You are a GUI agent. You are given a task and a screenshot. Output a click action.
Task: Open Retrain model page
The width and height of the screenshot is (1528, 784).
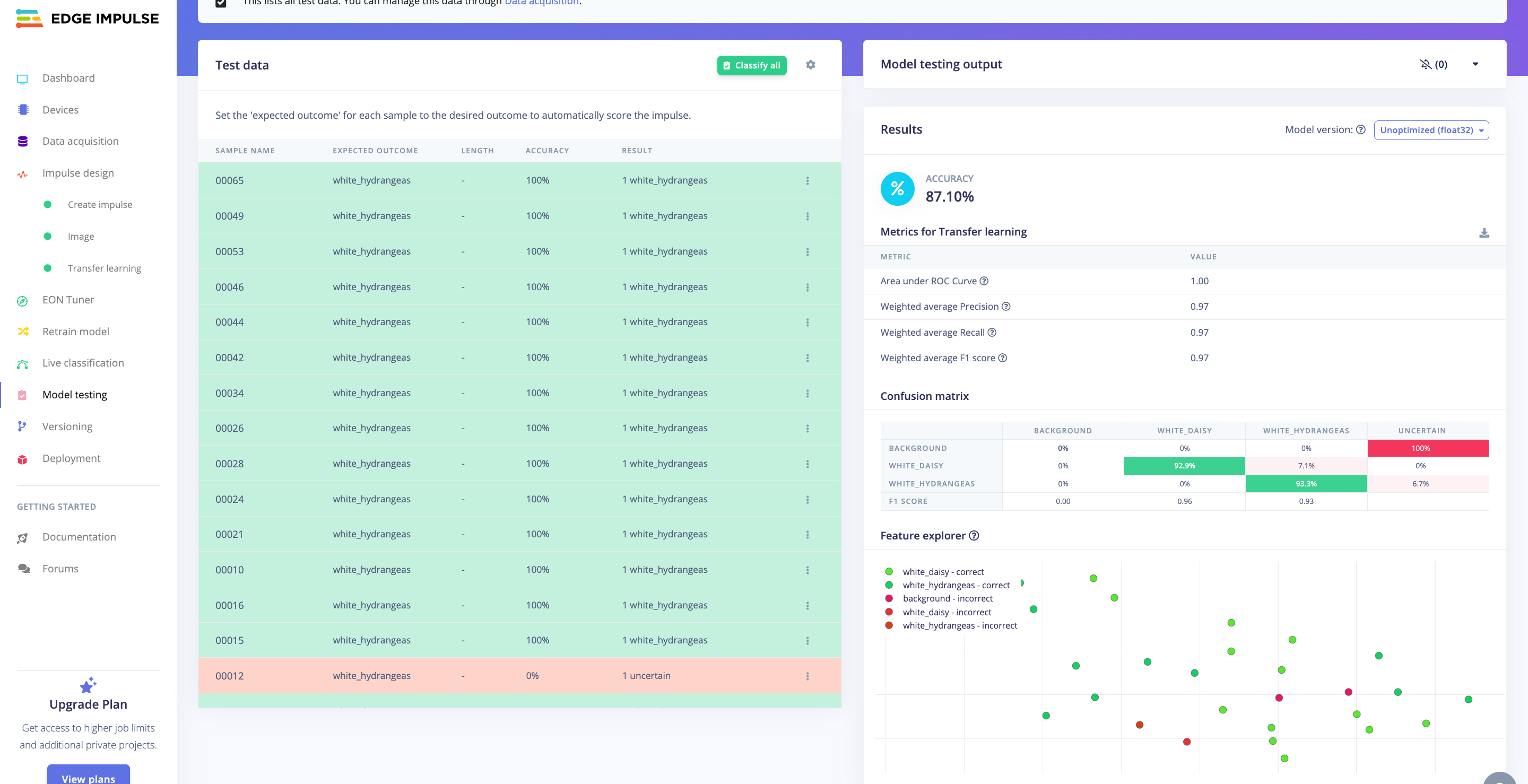point(75,332)
